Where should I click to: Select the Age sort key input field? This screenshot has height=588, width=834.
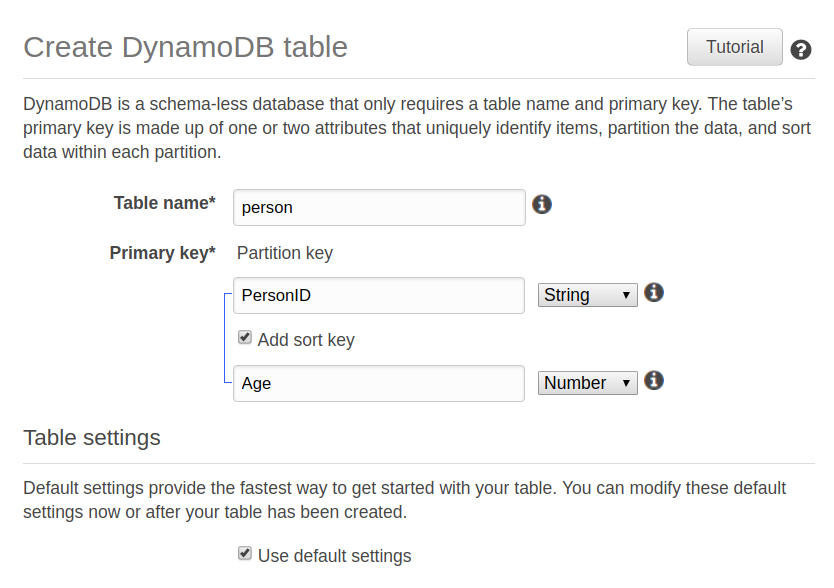point(379,383)
